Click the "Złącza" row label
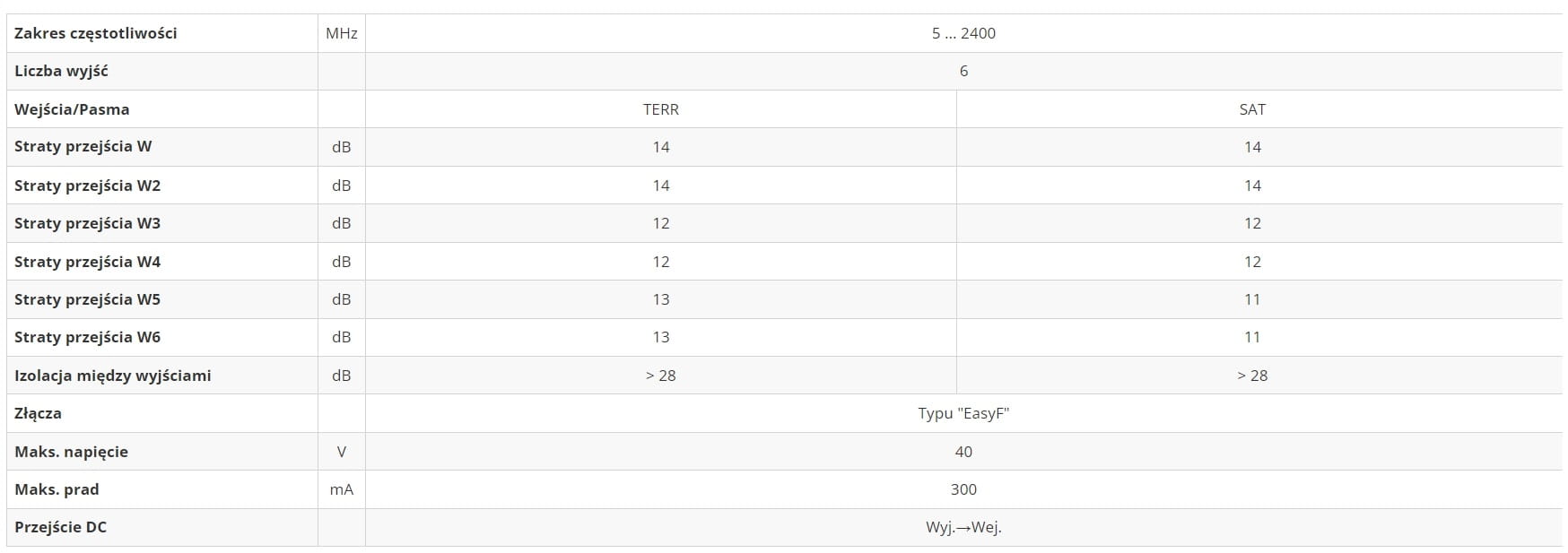This screenshot has width=1568, height=553. coord(38,413)
